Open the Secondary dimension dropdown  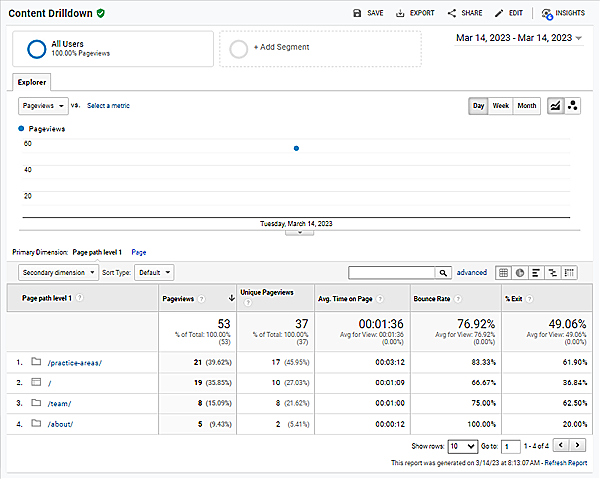click(x=58, y=273)
